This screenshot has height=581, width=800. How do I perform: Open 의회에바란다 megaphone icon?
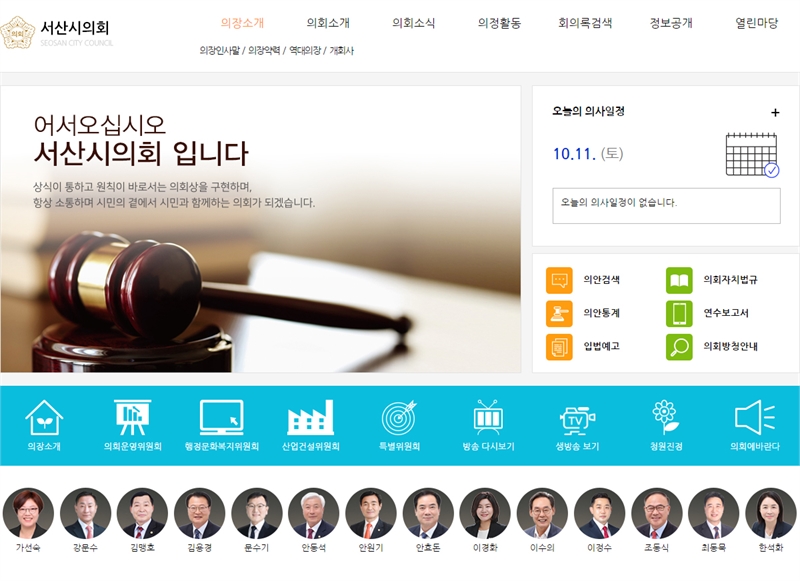[x=754, y=417]
